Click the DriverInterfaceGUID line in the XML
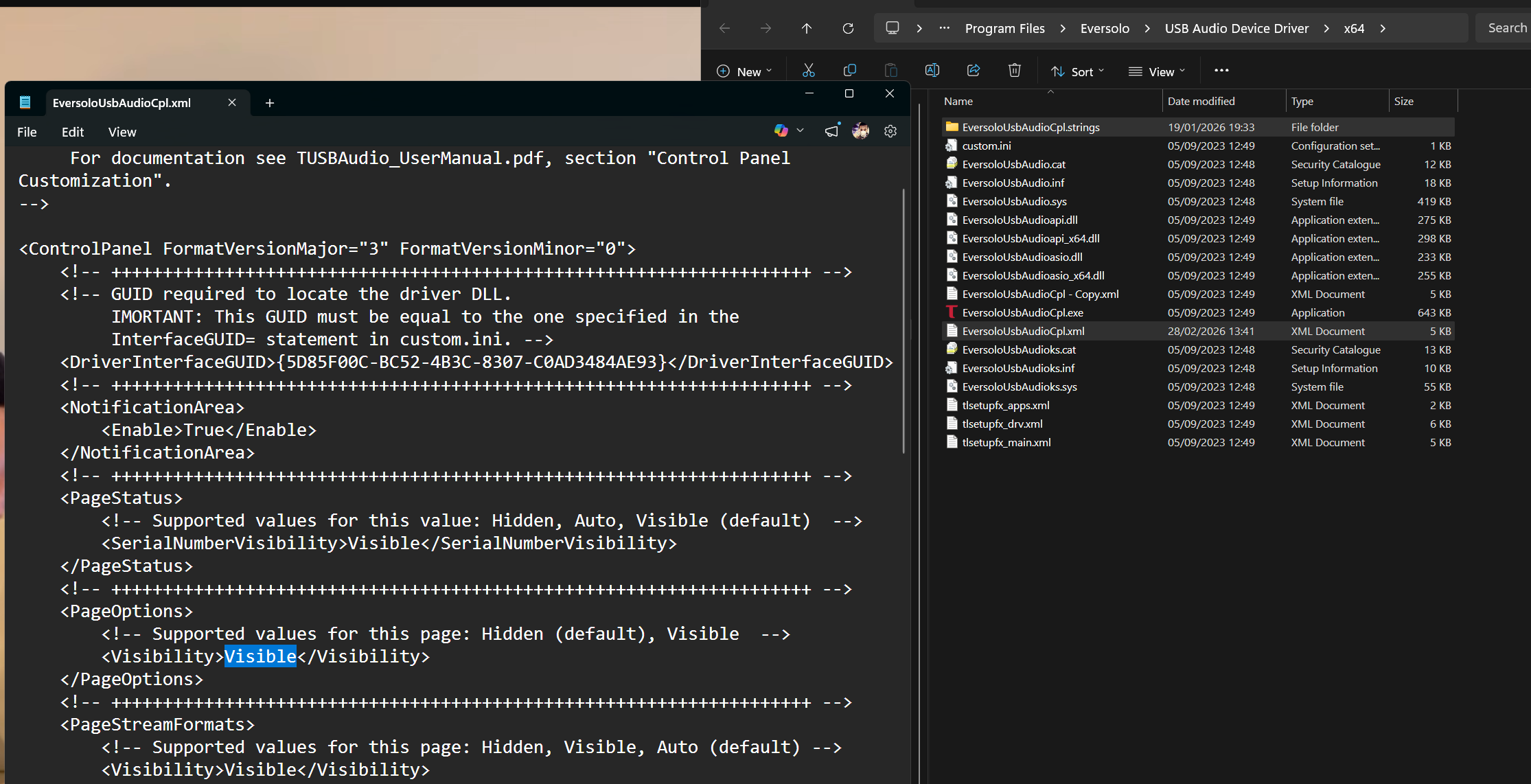 point(476,362)
